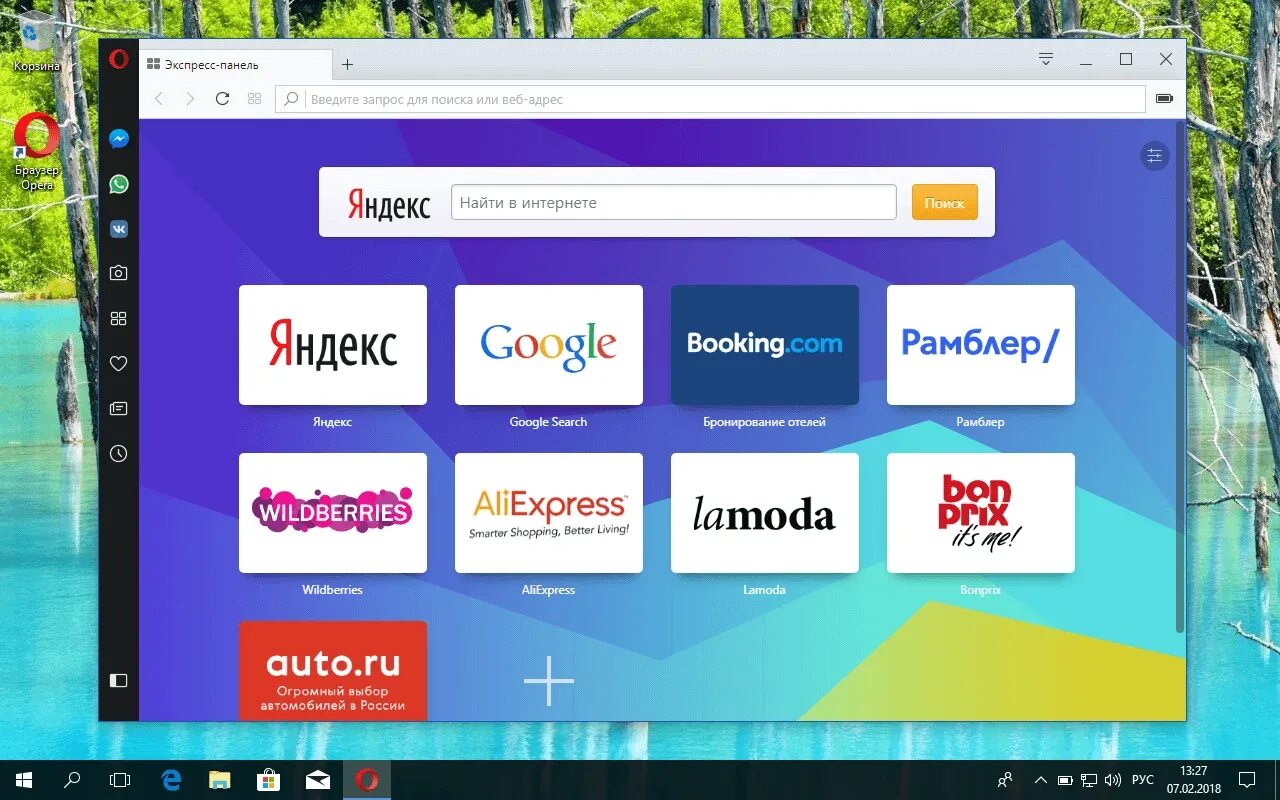Toggle the sidebar panel pin icon

point(118,680)
